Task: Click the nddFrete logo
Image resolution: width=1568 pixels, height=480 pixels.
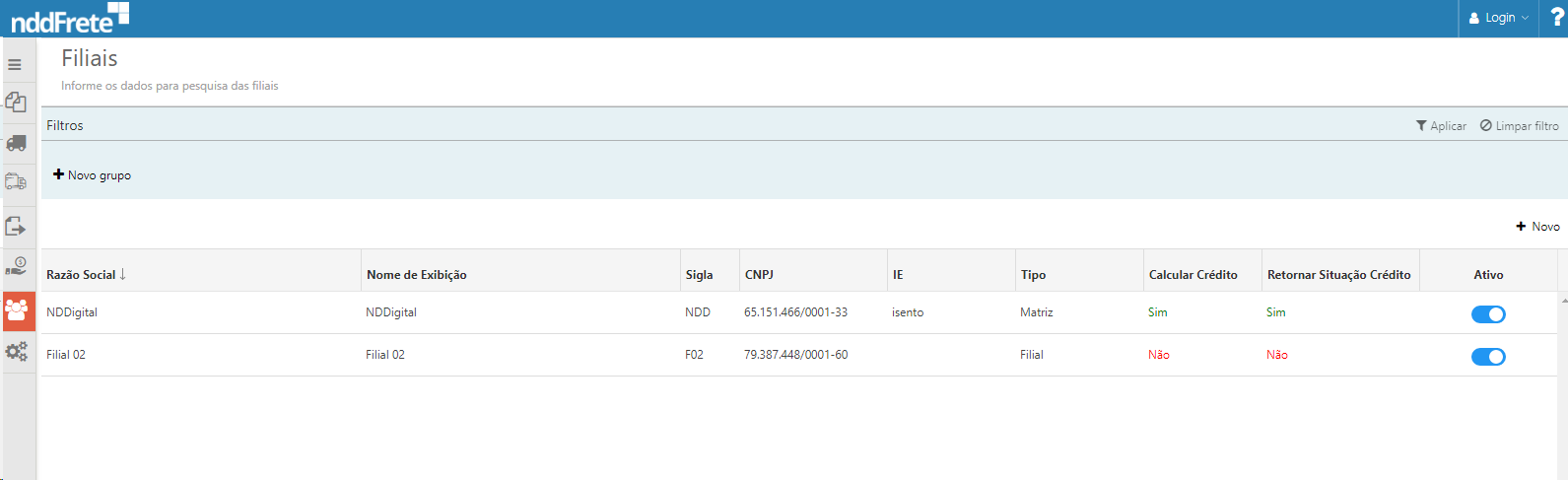Action: coord(69,18)
